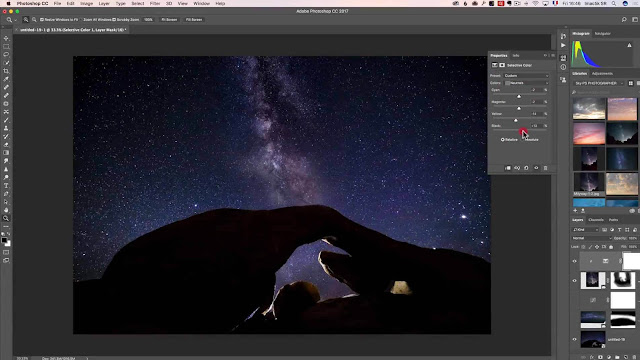Open the Layer menu
Image resolution: width=640 pixels, height=360 pixels.
[x=104, y=3]
